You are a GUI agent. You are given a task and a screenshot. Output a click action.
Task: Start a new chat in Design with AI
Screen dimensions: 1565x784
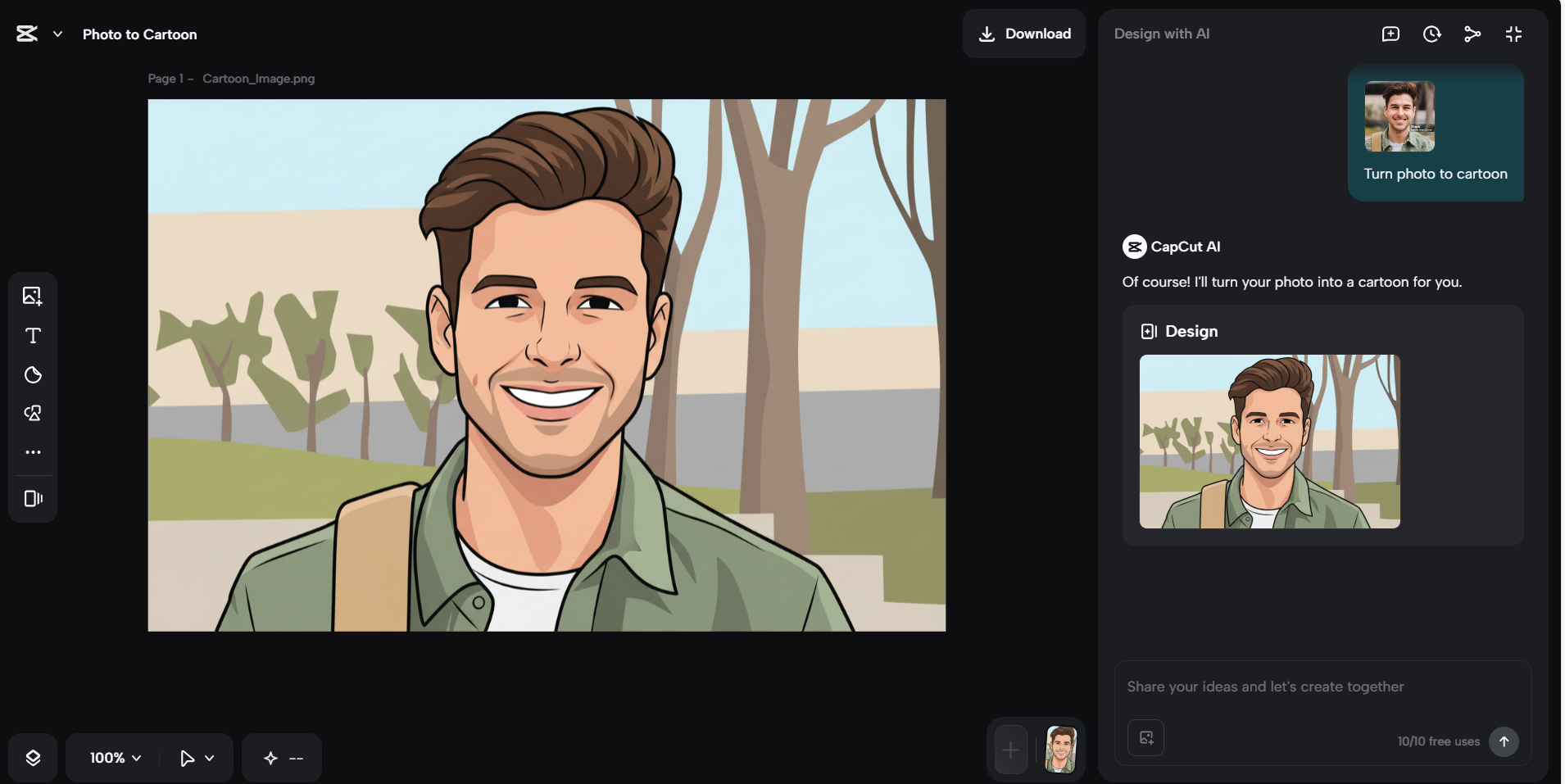[1390, 34]
